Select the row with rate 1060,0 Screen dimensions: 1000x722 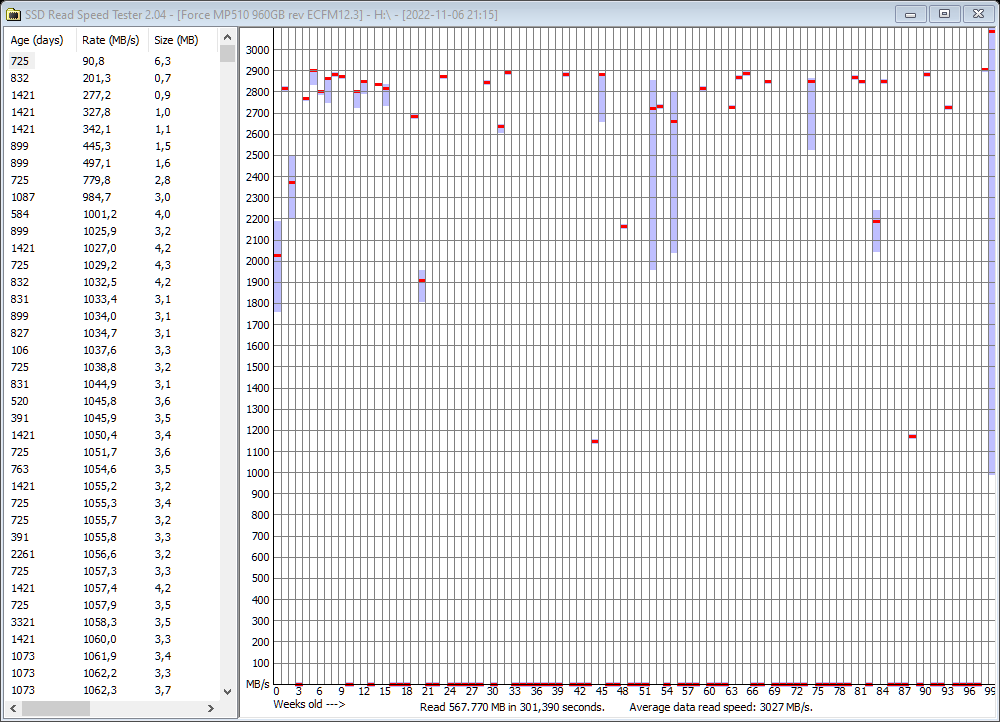[x=112, y=639]
